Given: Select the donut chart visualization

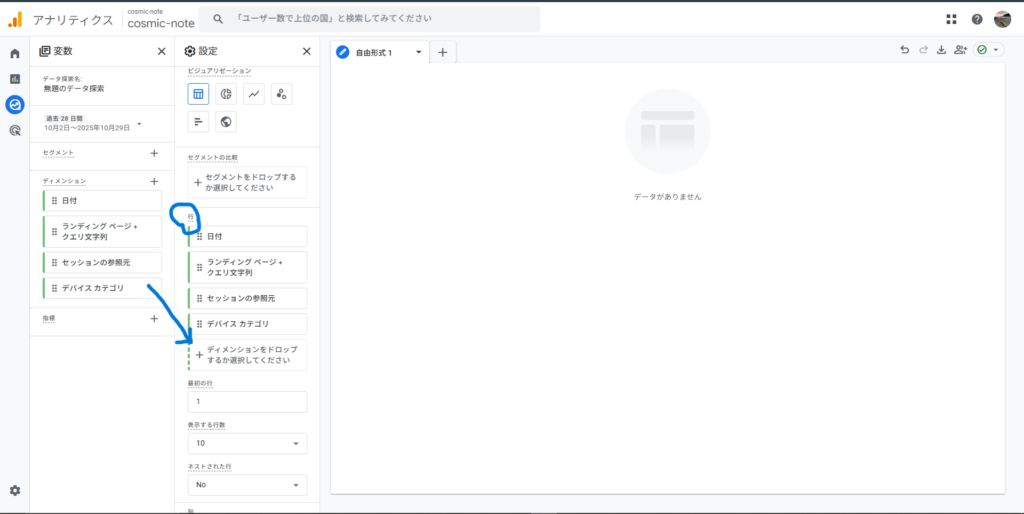Looking at the screenshot, I should [227, 94].
